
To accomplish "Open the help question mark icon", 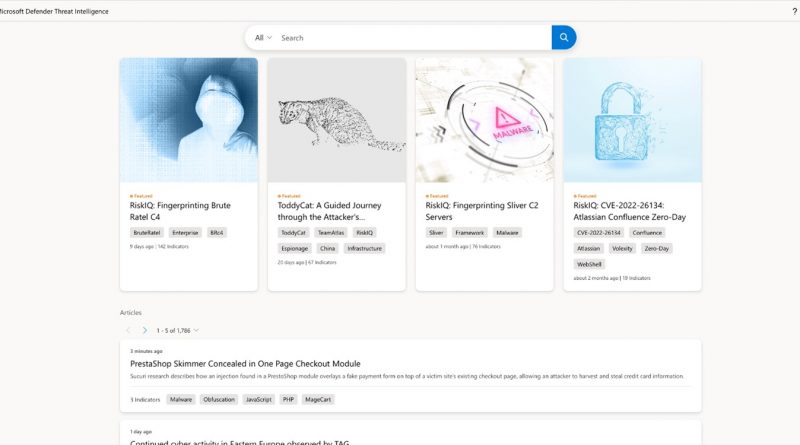I will tap(794, 11).
